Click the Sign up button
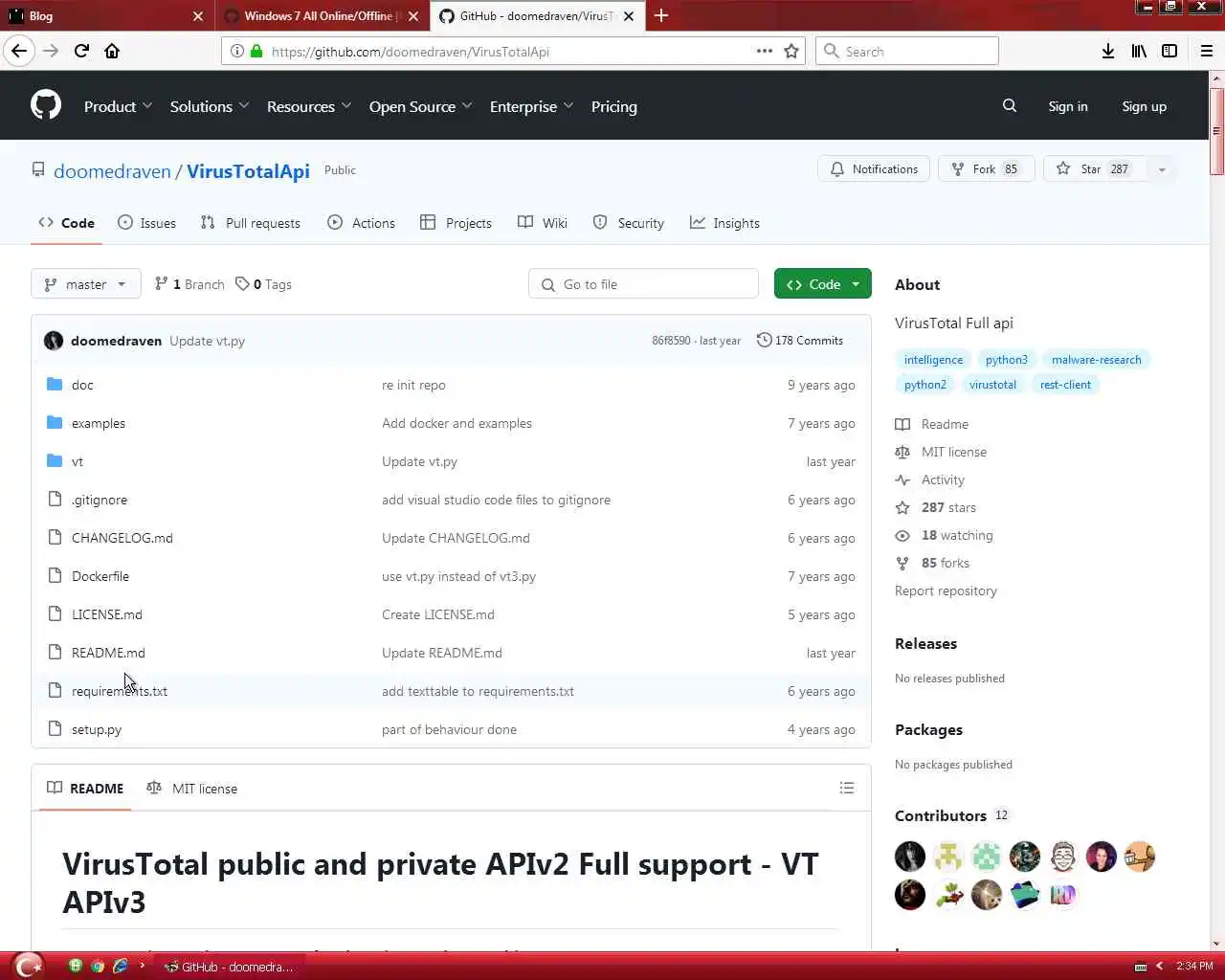The width and height of the screenshot is (1225, 980). point(1145,106)
